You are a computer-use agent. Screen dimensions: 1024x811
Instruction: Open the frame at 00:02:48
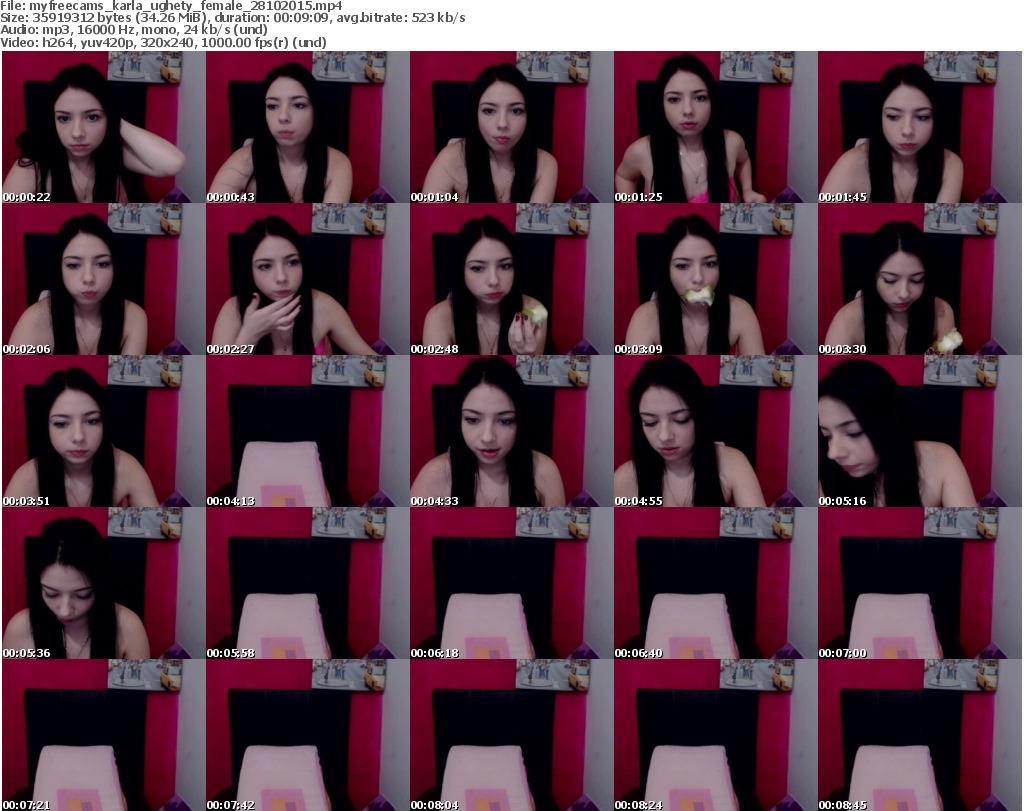[511, 279]
